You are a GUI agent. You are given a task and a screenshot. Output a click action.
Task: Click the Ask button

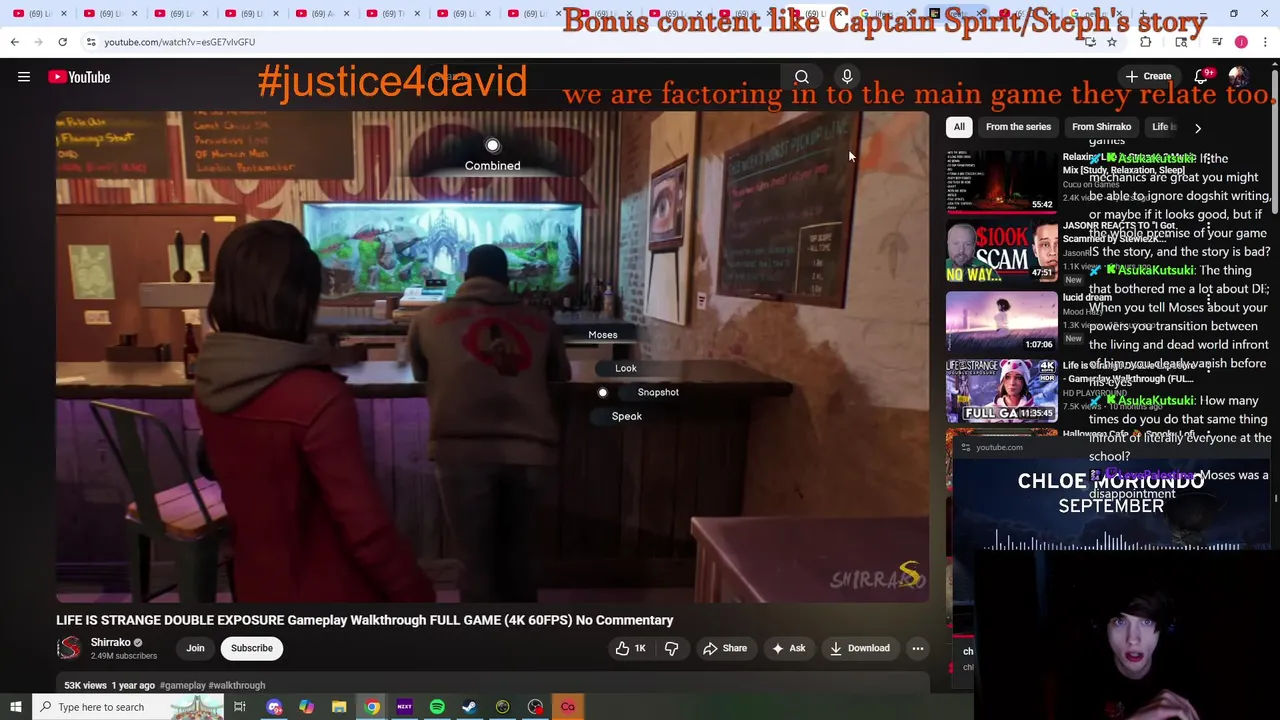click(788, 648)
